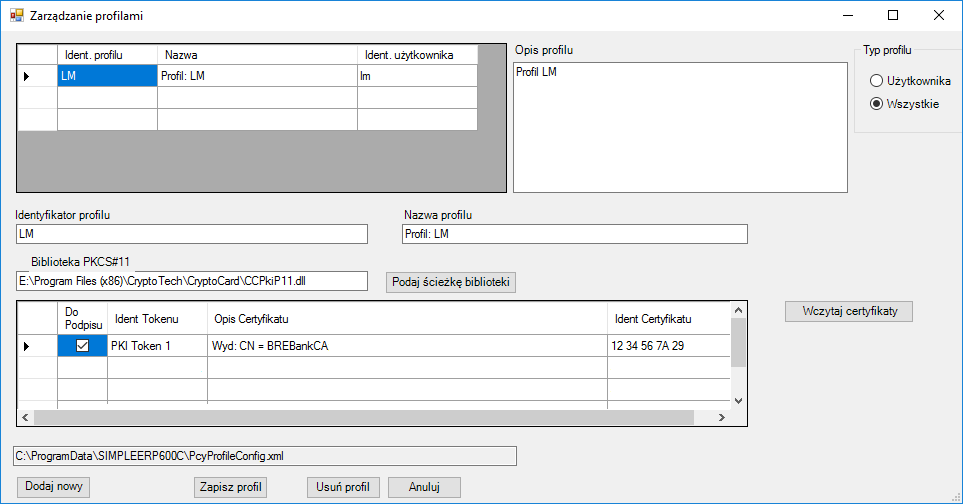Screen dimensions: 964x504
Task: Click the certificate grid horizontal scrollbar thumb
Action: click(364, 417)
